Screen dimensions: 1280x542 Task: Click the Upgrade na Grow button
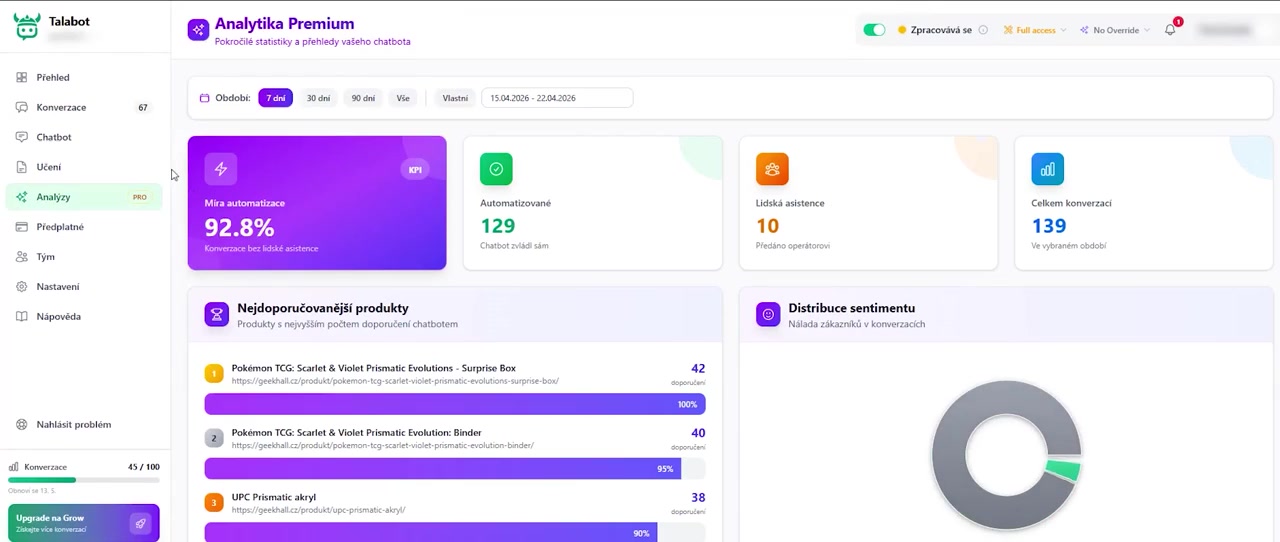84,523
